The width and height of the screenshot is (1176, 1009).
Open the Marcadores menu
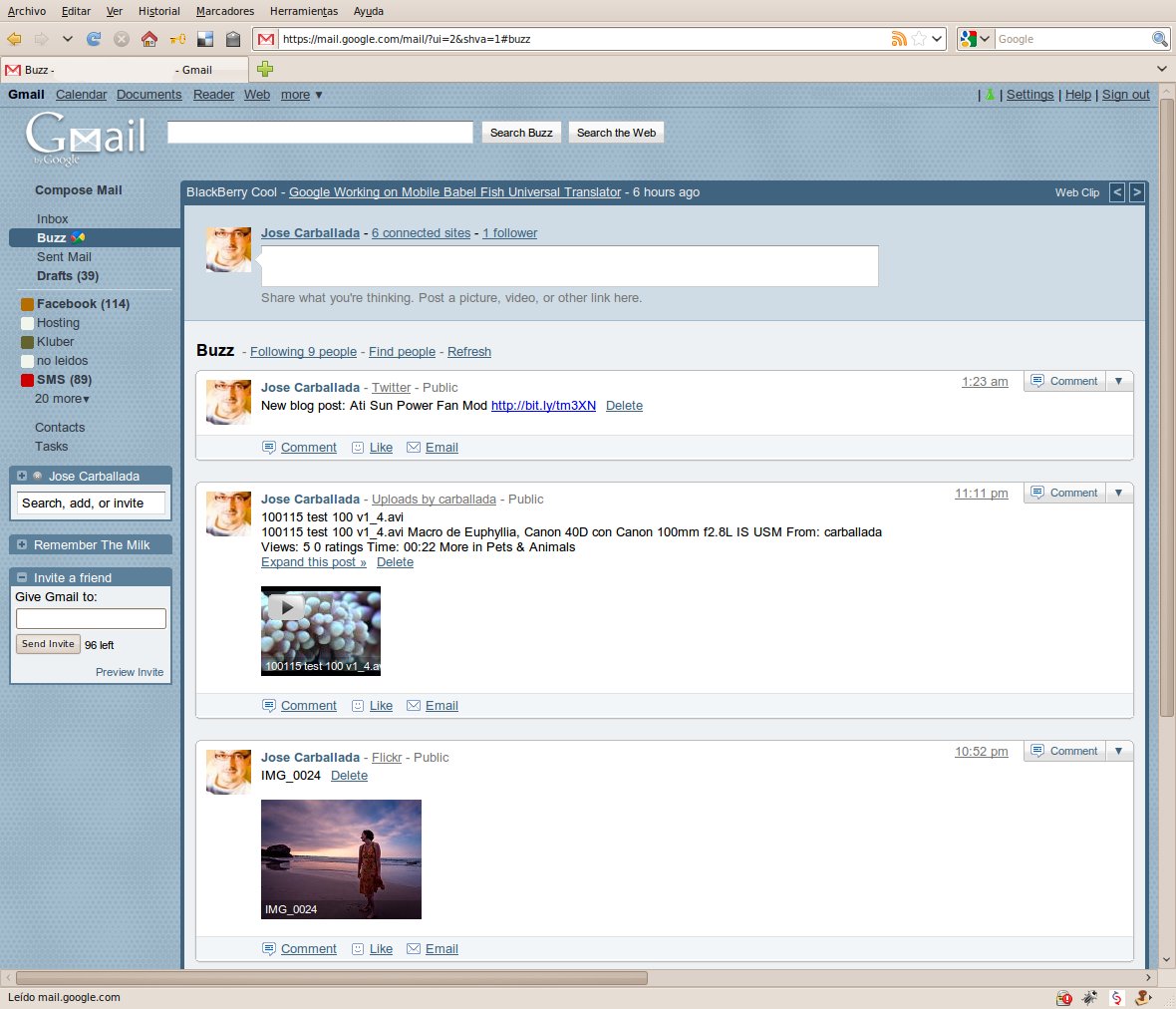coord(225,11)
